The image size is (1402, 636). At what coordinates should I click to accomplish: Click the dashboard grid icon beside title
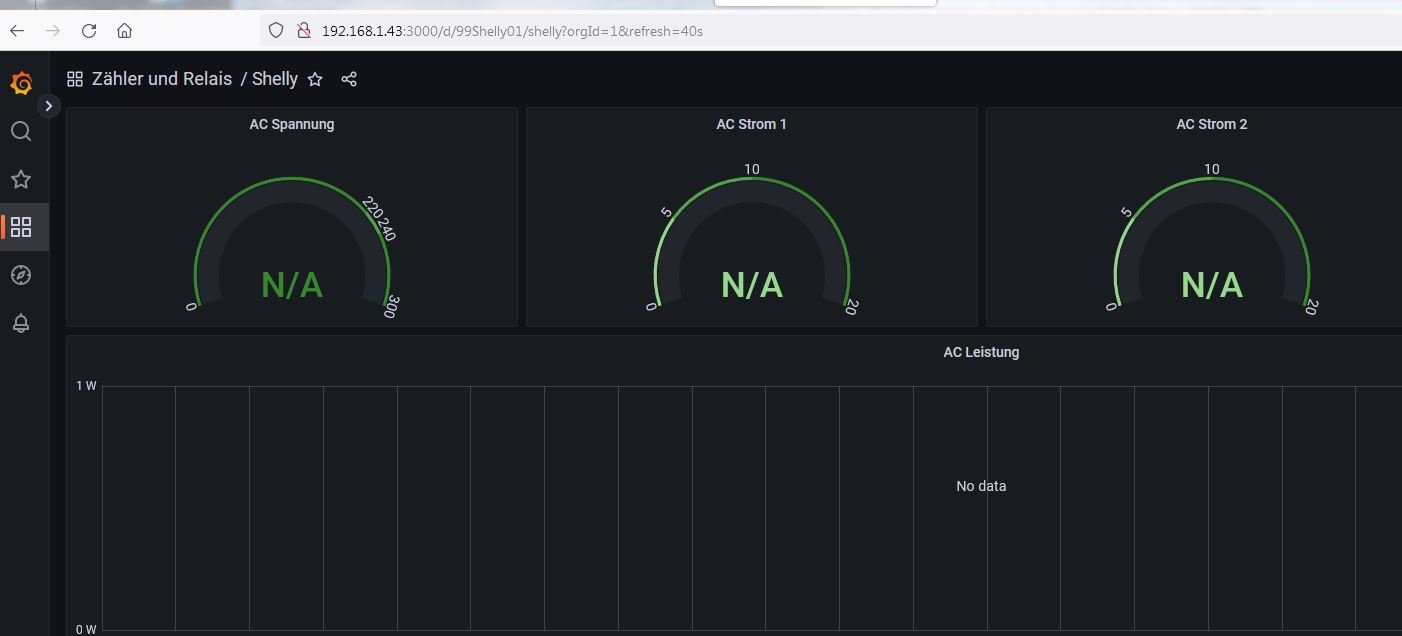[x=75, y=79]
